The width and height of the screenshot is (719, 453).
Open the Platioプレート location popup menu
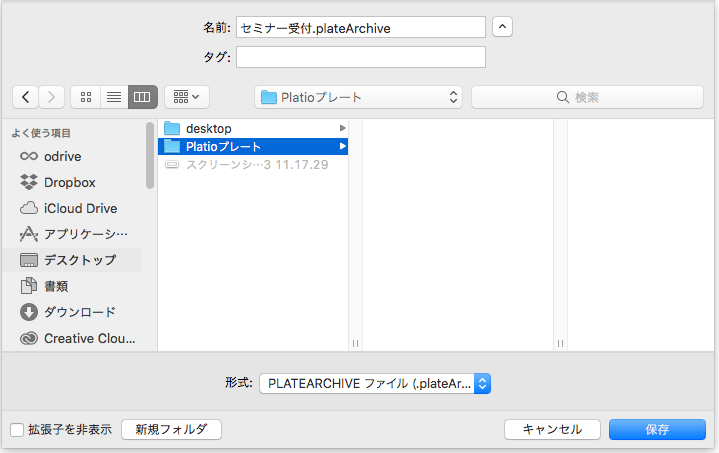(358, 97)
